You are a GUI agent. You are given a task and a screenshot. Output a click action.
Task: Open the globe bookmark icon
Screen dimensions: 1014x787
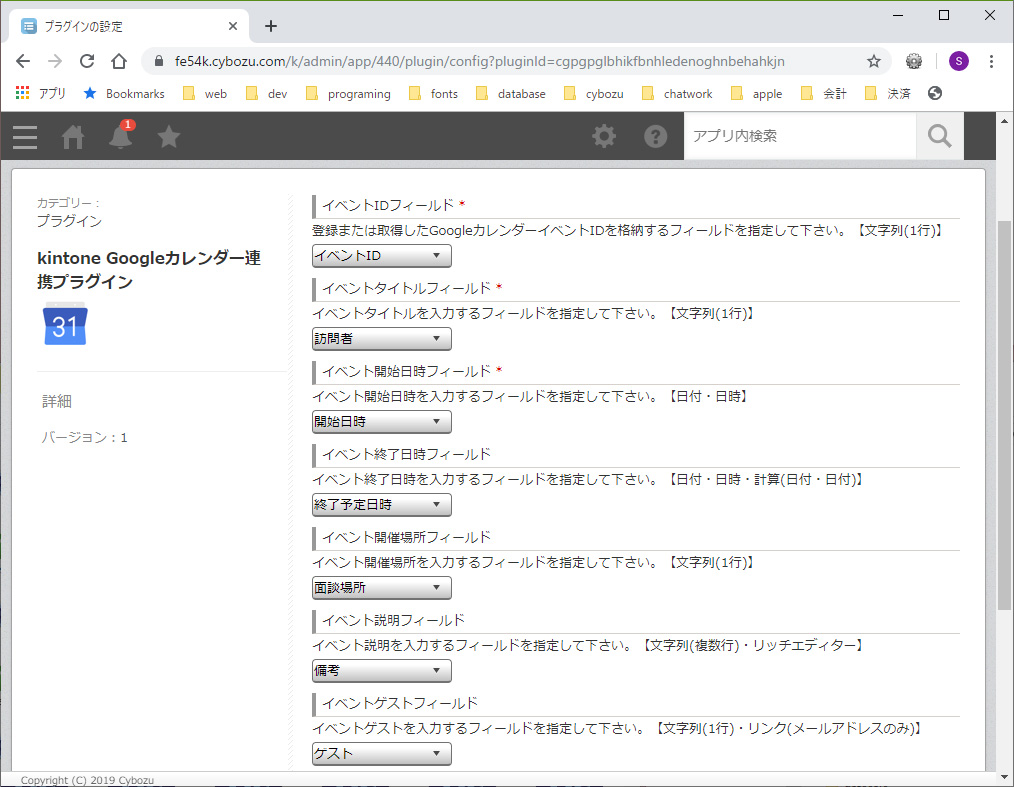[x=934, y=93]
